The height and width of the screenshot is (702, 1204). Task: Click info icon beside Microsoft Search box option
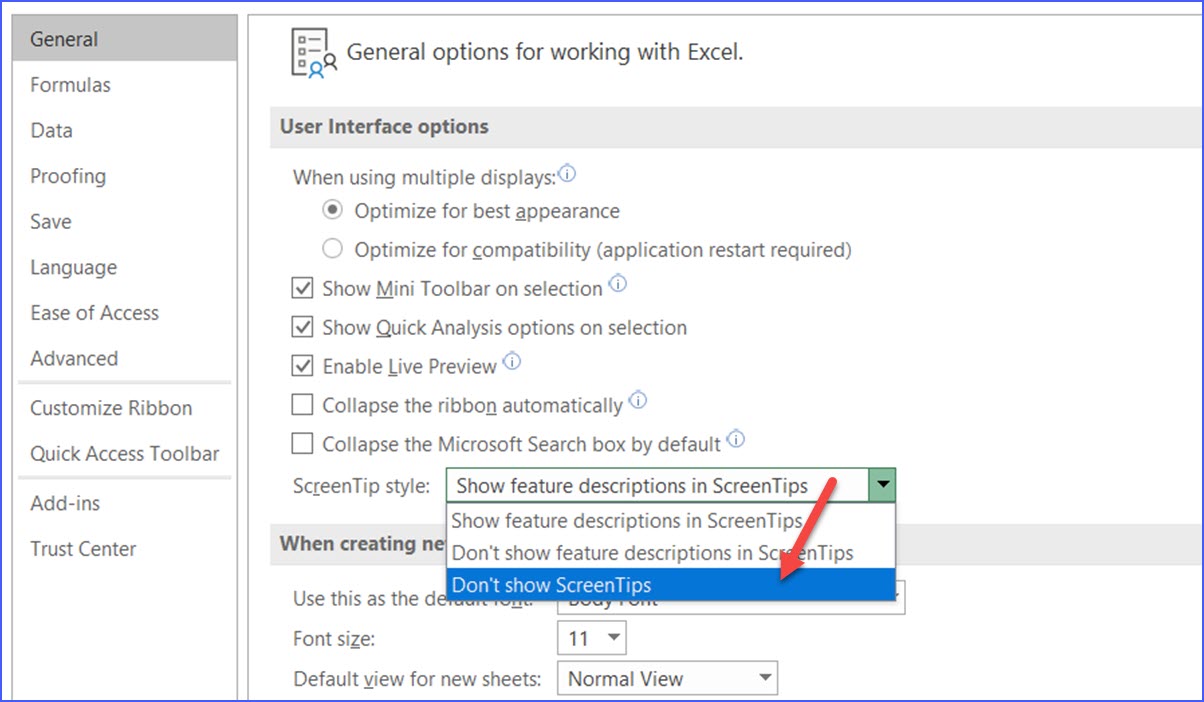(736, 439)
